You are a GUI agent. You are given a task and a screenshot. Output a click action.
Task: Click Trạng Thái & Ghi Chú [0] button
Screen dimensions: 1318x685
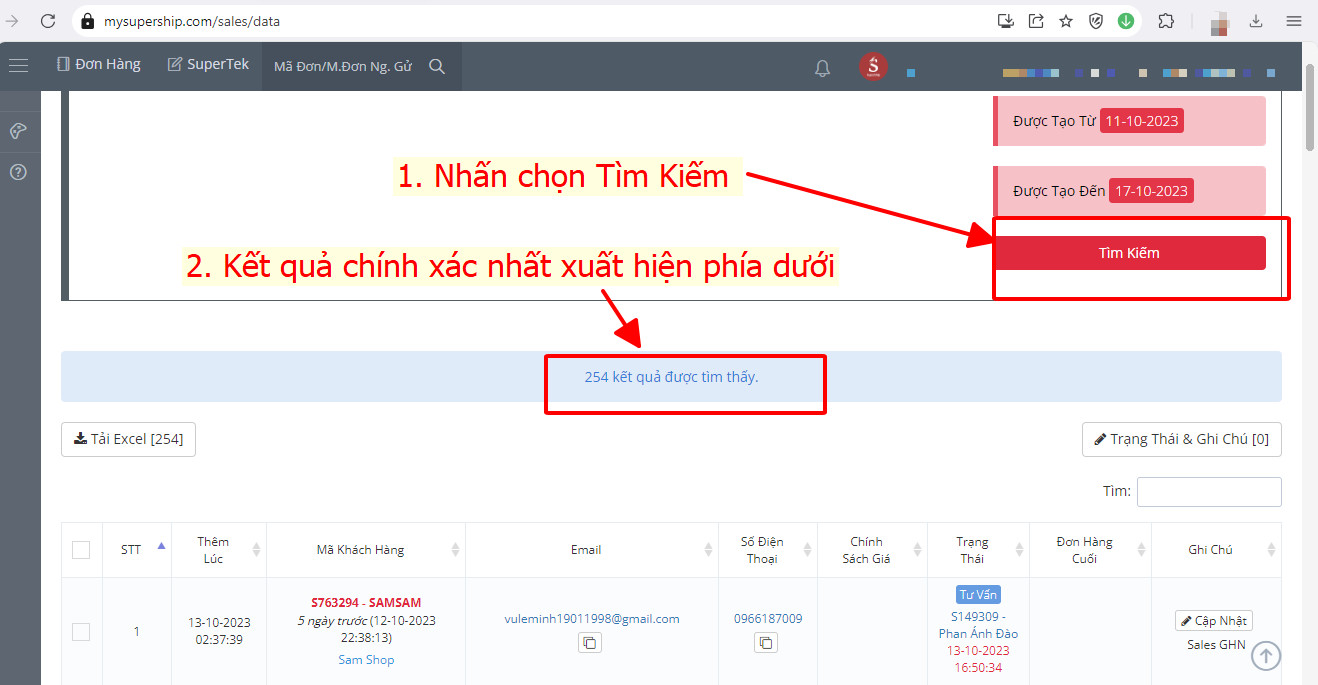[1181, 439]
